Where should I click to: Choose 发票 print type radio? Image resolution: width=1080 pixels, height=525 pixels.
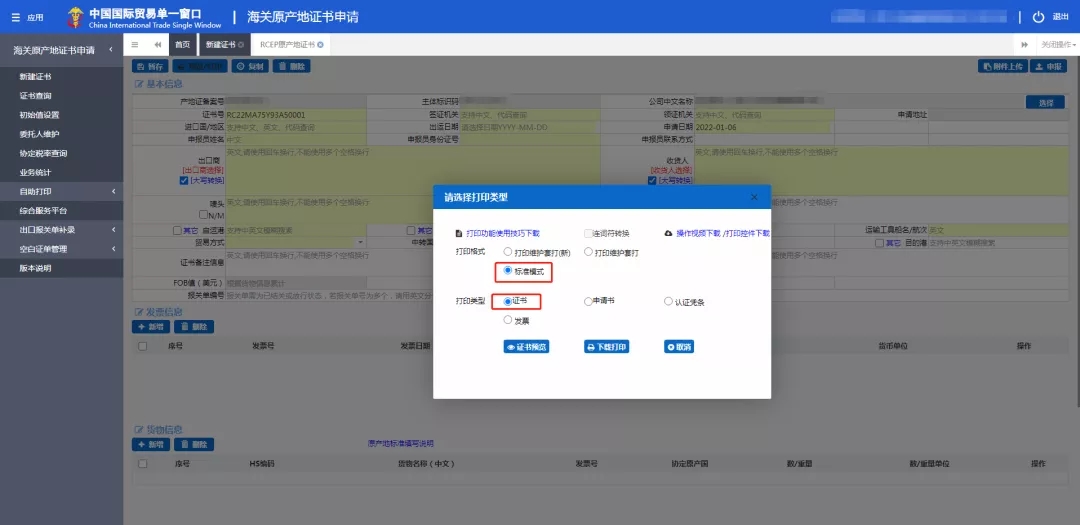pos(509,321)
